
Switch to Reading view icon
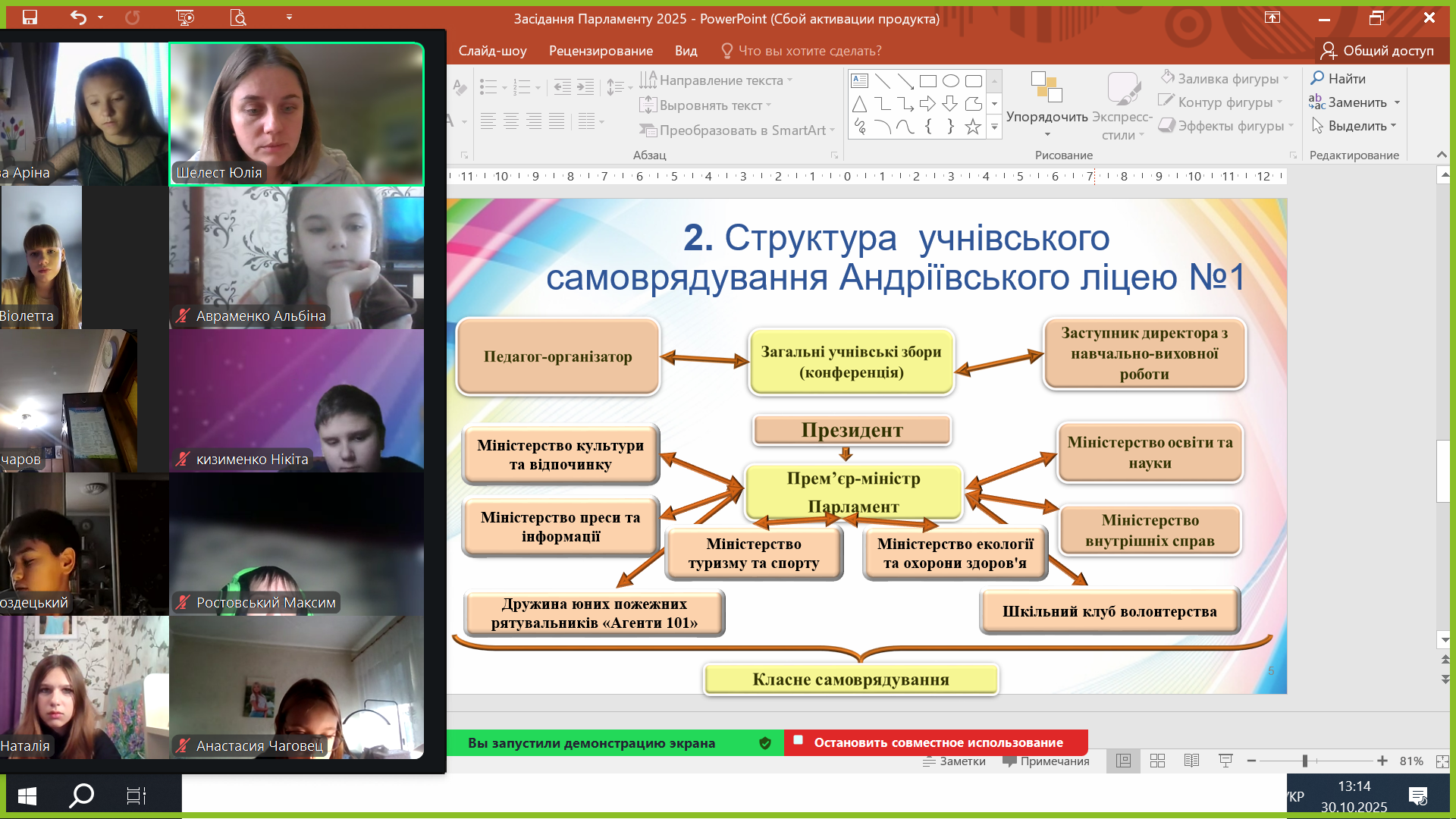1191,761
